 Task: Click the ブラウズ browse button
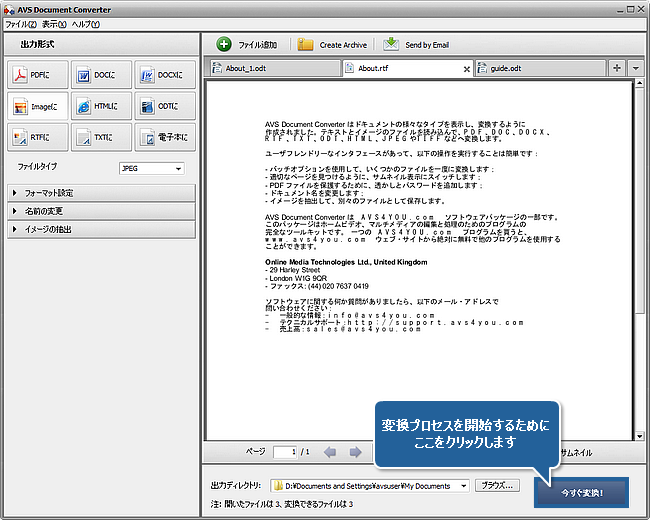point(497,485)
